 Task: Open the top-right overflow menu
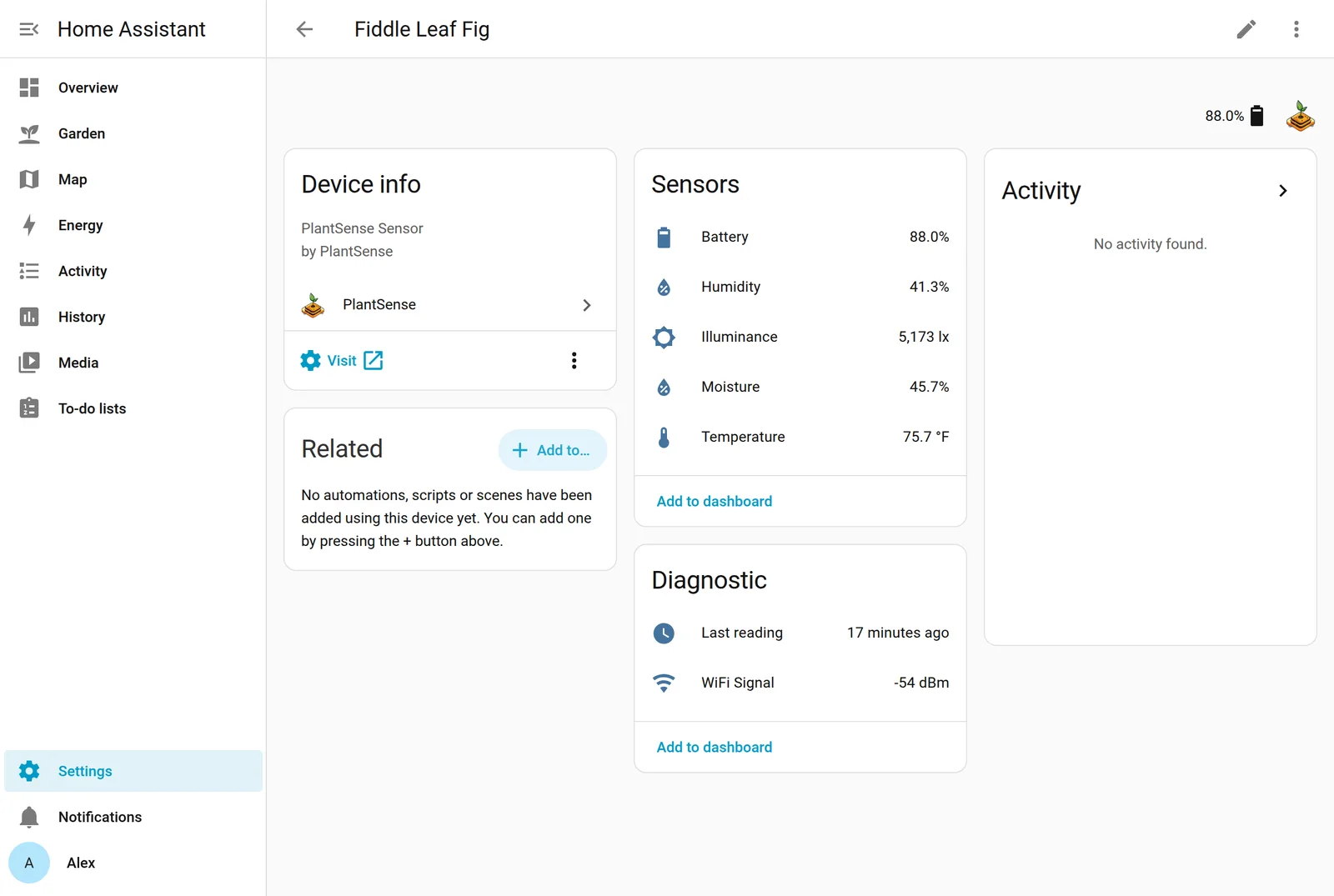coord(1296,29)
